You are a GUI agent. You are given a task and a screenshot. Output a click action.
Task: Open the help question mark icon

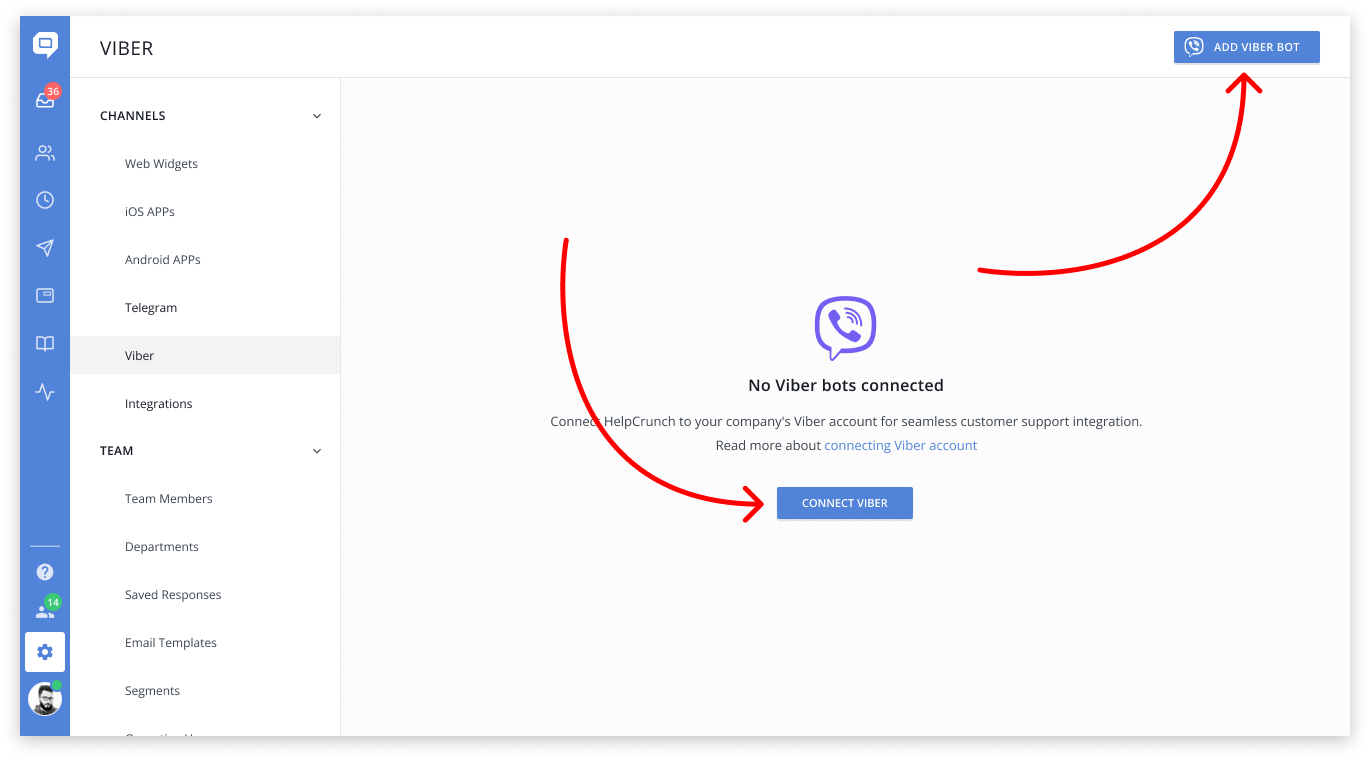click(x=45, y=572)
